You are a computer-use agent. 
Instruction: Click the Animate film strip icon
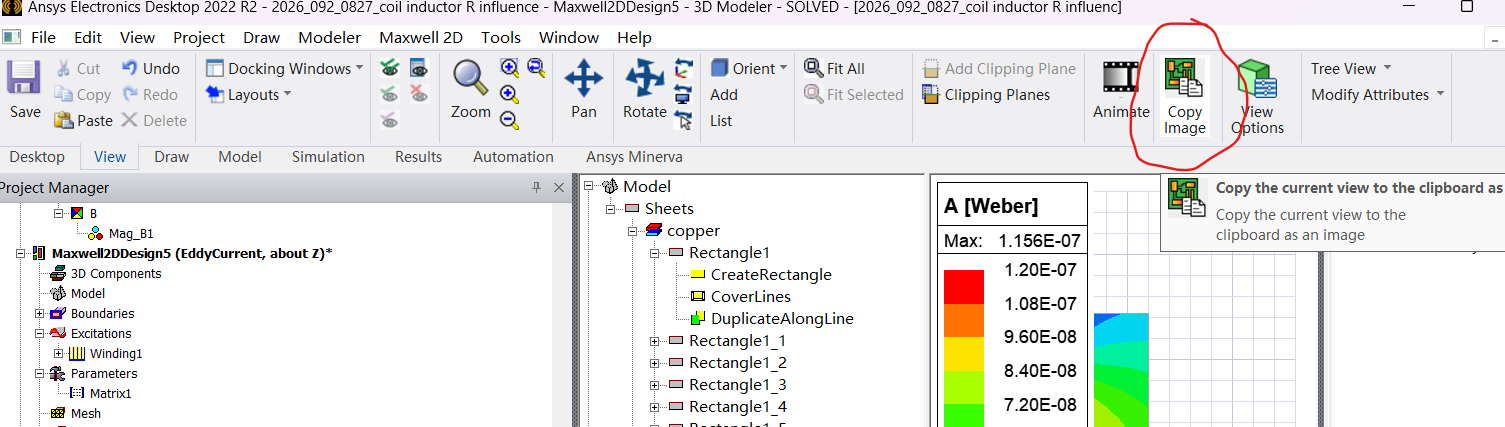click(x=1121, y=78)
